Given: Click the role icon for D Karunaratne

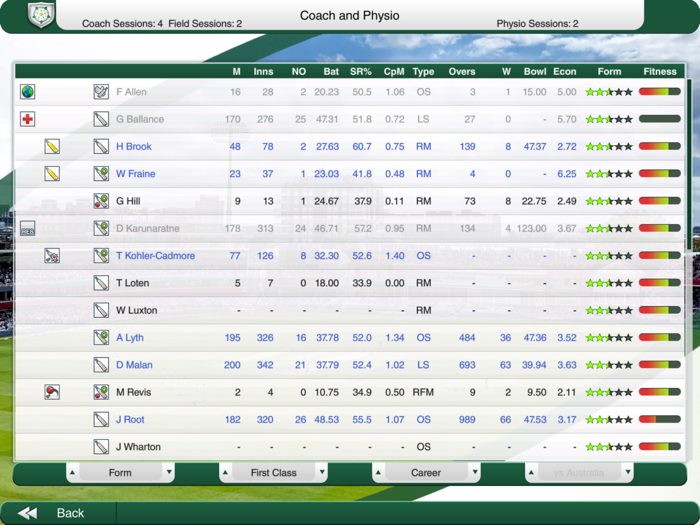Looking at the screenshot, I should point(101,228).
